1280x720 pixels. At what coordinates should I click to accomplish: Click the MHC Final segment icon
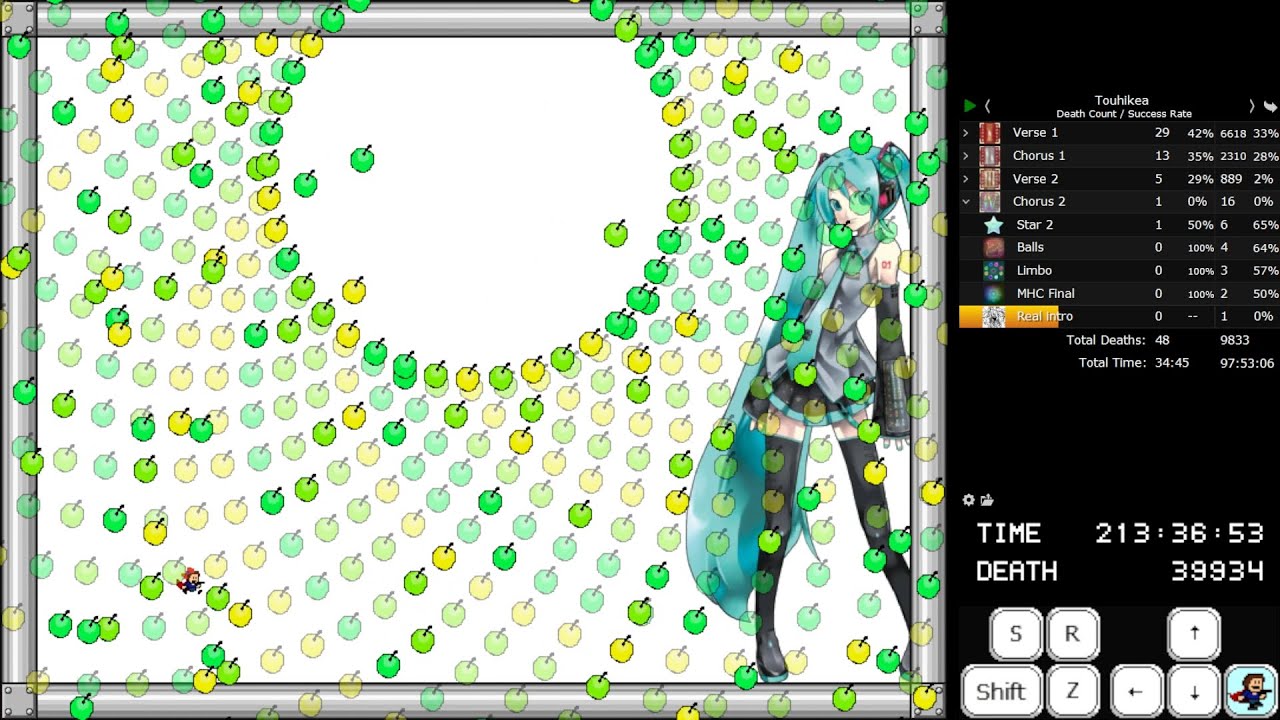point(994,294)
